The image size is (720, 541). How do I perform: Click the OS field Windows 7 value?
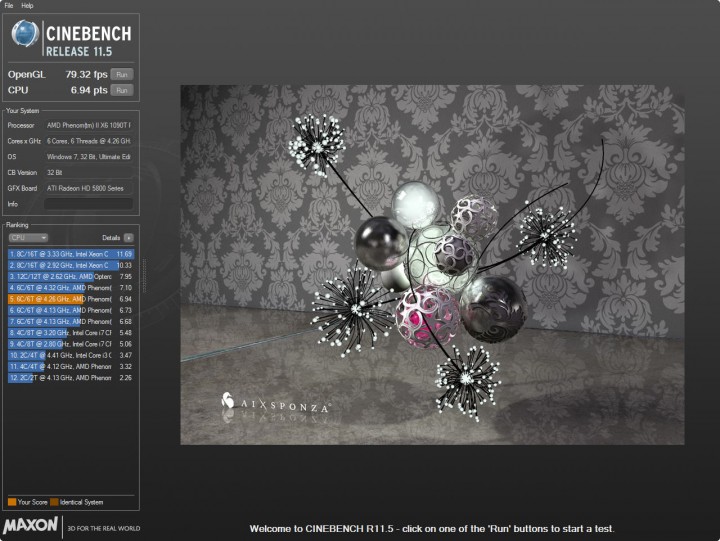click(x=88, y=157)
